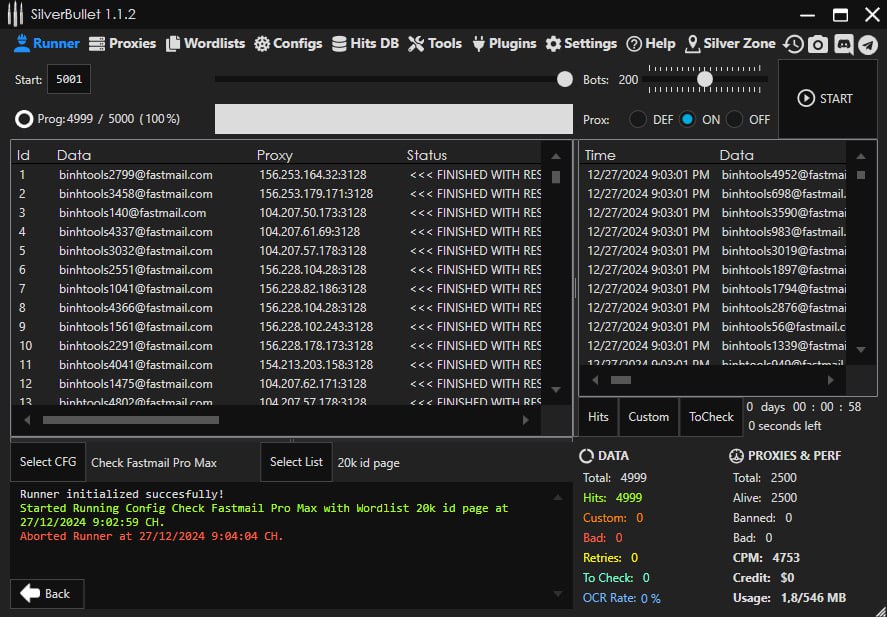Open the Telegram paper plane icon
This screenshot has height=617, width=887.
pyautogui.click(x=867, y=44)
